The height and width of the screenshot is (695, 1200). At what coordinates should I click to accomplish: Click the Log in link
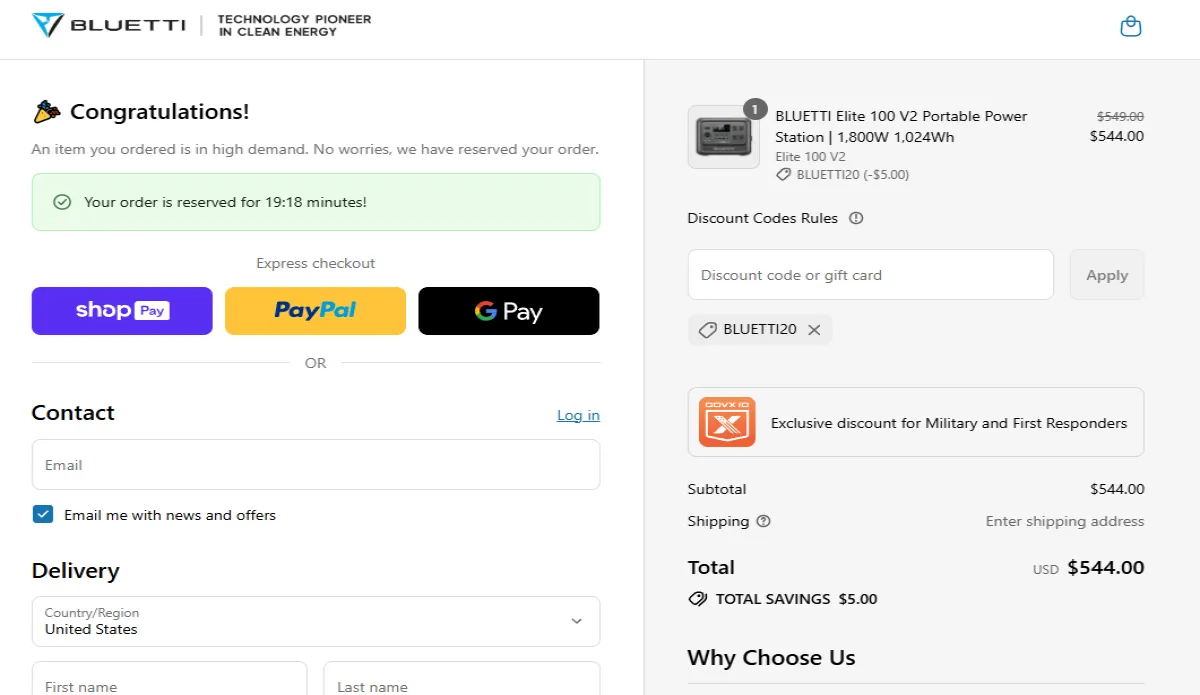coord(578,414)
